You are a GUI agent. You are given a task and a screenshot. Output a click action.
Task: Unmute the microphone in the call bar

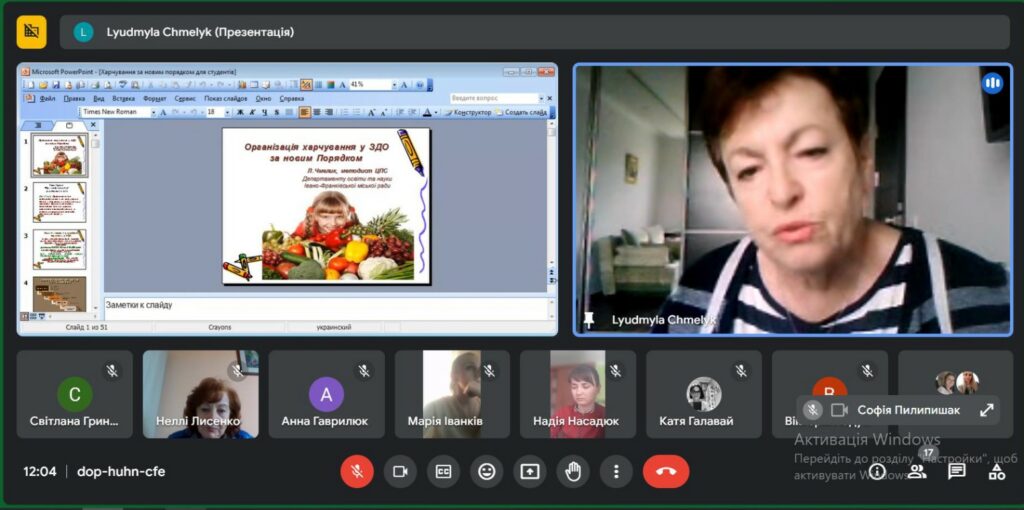point(357,471)
